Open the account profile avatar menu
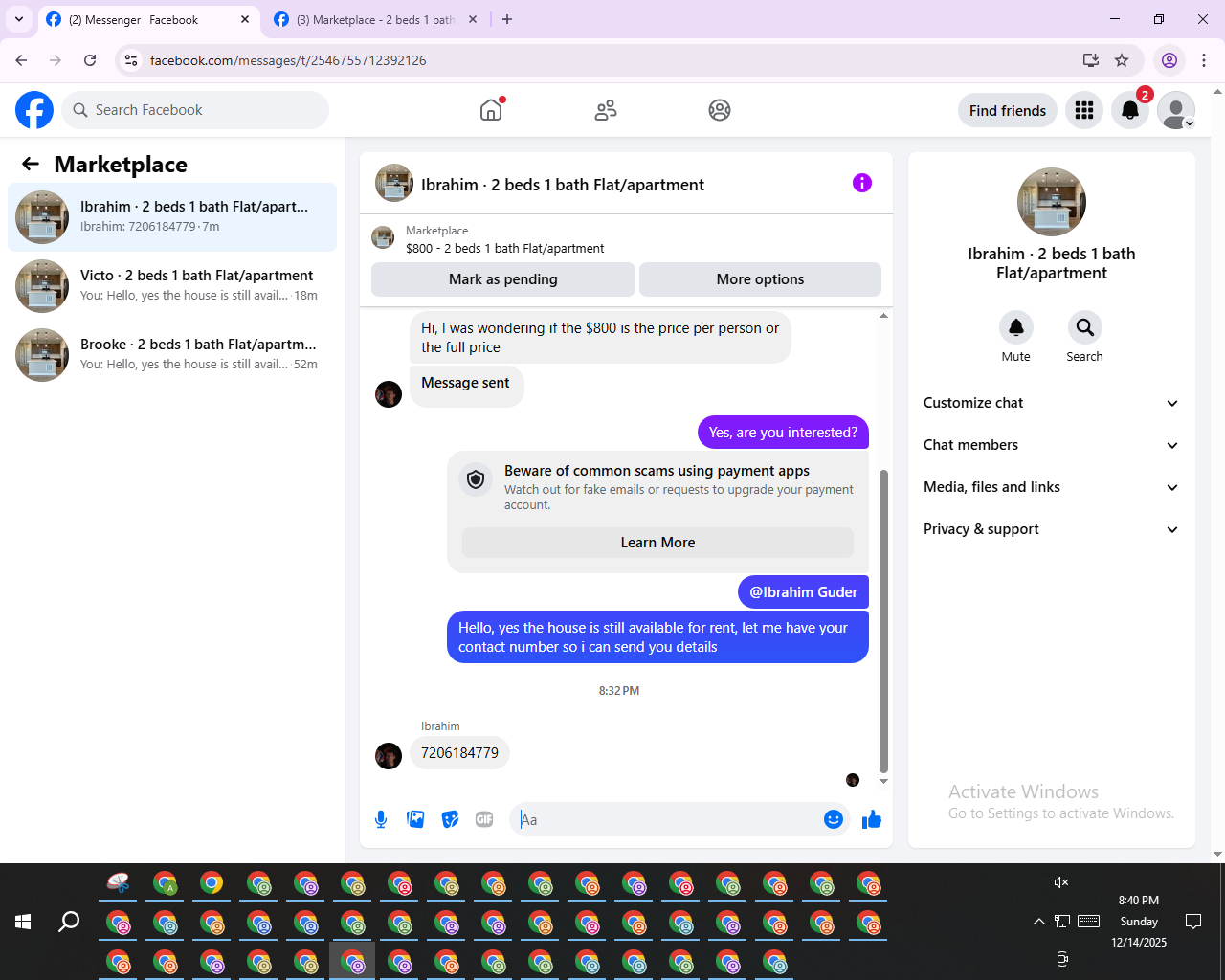This screenshot has width=1225, height=980. pyautogui.click(x=1176, y=110)
